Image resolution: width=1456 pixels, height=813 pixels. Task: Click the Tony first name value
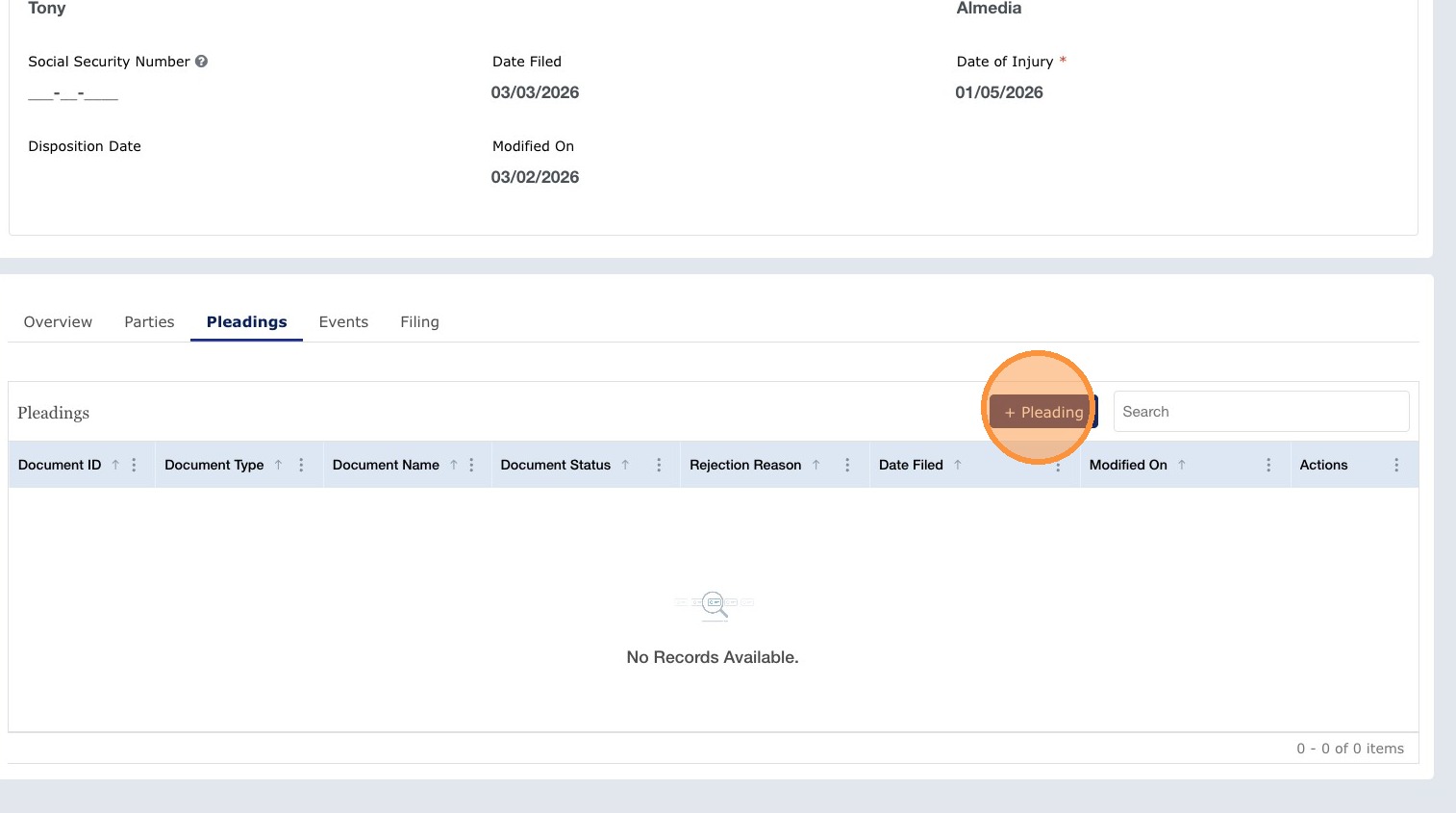[x=47, y=9]
